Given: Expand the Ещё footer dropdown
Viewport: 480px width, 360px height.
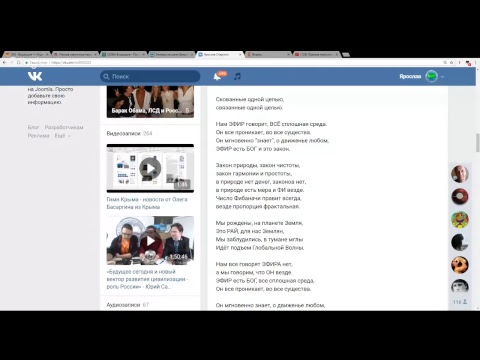Looking at the screenshot, I should click(63, 136).
